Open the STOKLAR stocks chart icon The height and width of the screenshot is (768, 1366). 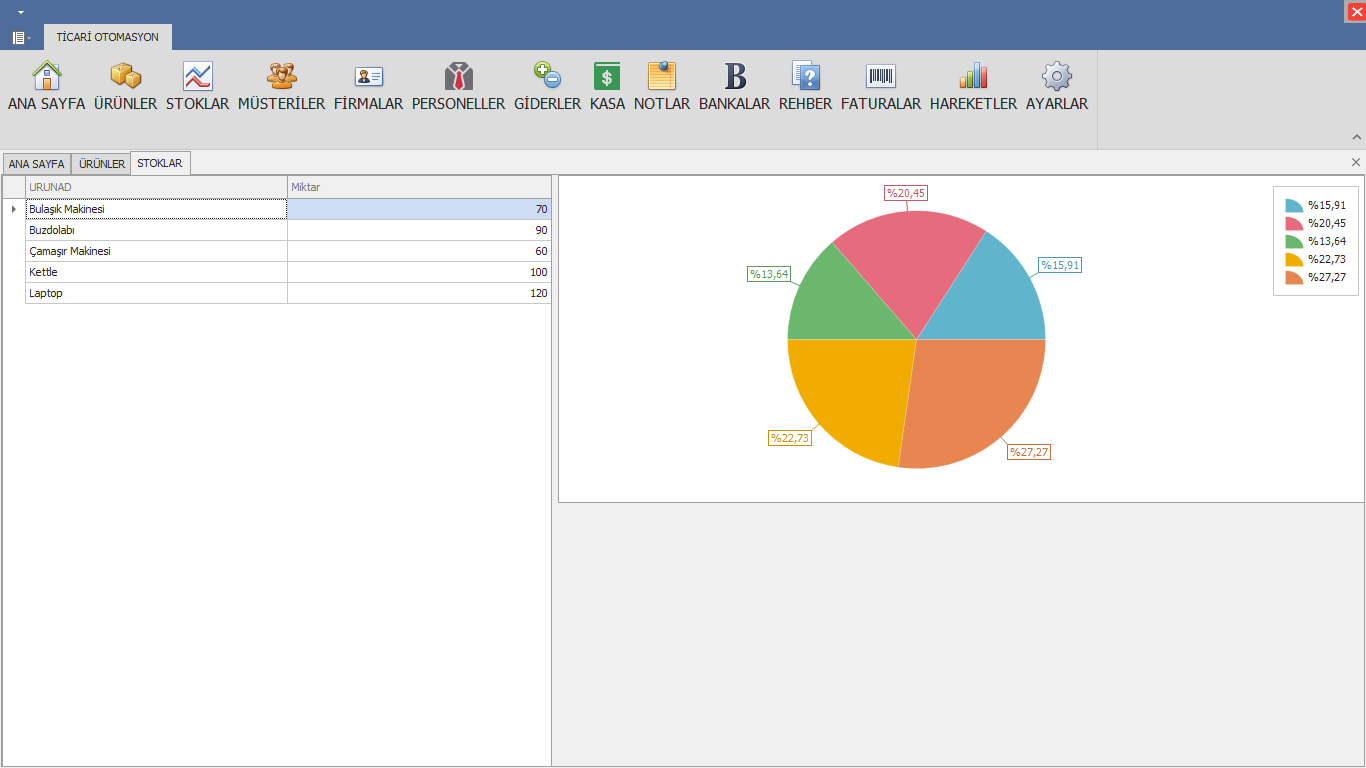[198, 76]
